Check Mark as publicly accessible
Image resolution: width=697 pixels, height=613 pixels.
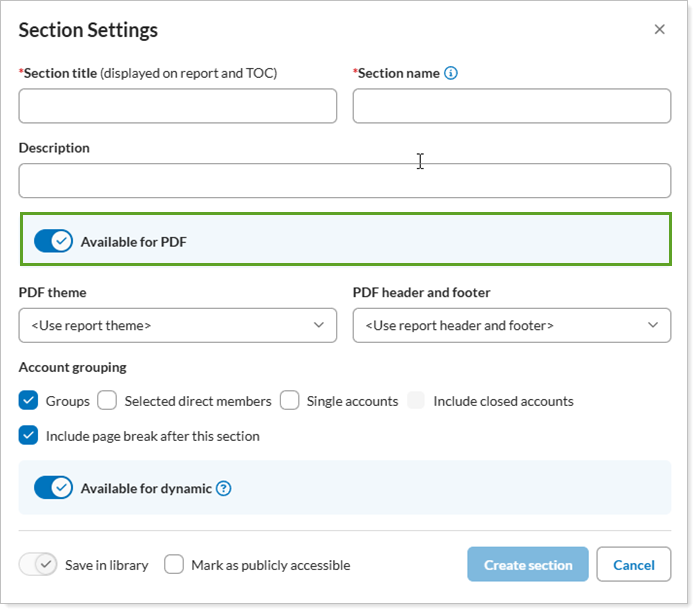pos(174,564)
